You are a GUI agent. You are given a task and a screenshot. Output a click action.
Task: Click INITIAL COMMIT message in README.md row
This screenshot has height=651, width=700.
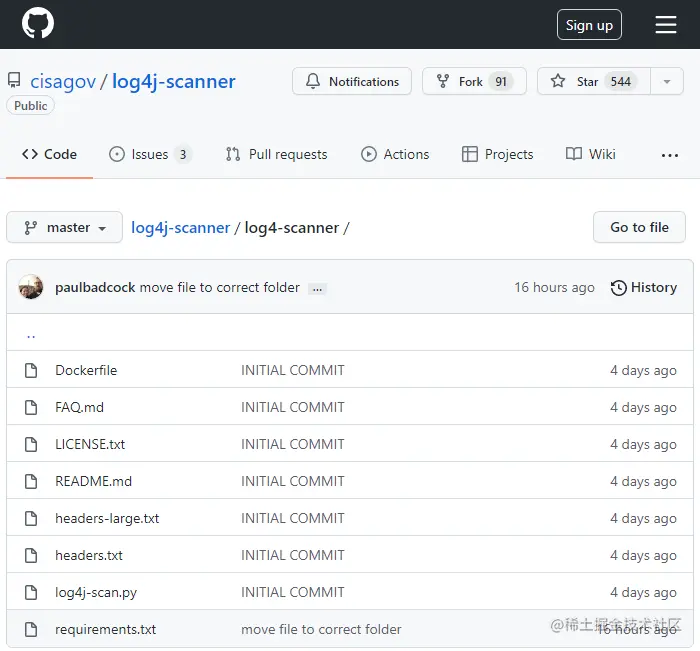pyautogui.click(x=293, y=481)
